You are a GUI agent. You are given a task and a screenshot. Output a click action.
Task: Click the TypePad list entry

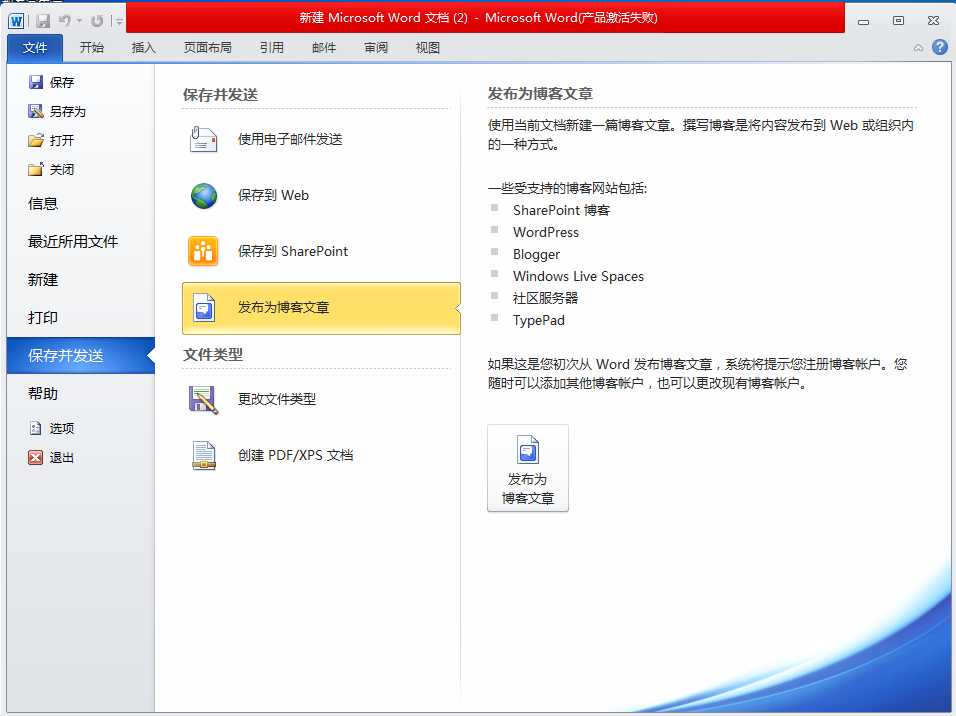pos(538,320)
